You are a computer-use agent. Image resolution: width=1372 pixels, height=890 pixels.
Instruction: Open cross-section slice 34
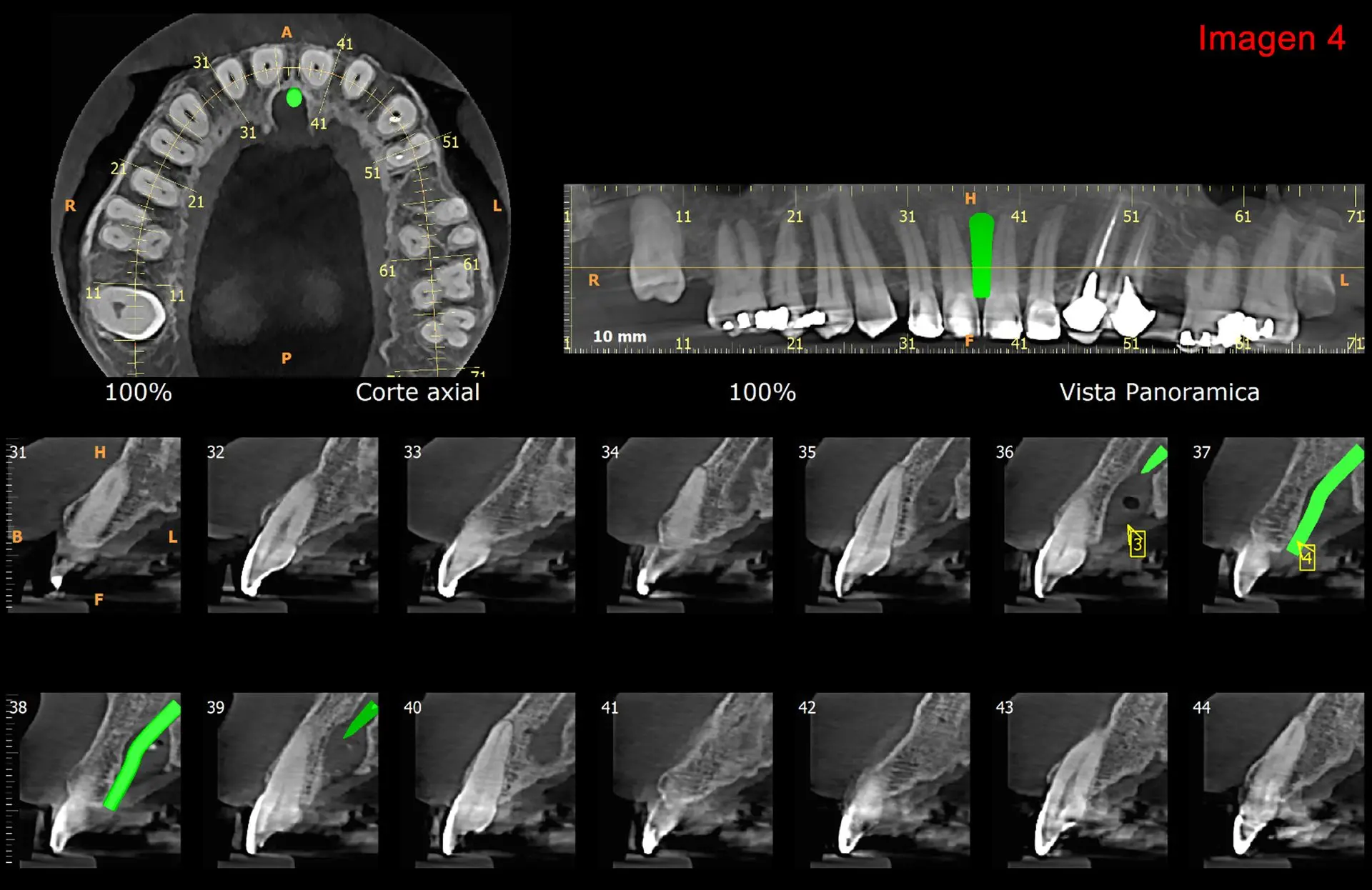[689, 525]
